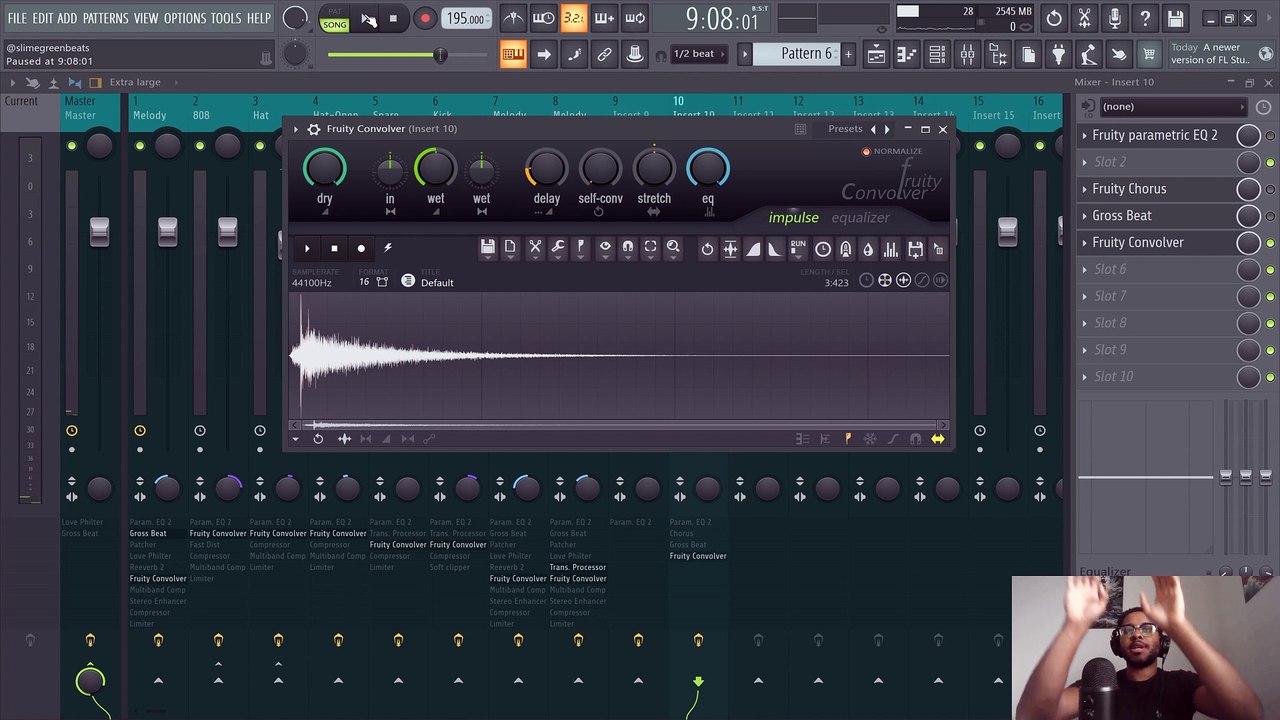1280x720 pixels.
Task: Click the zoom magnifier icon in Convolver toolbar
Action: pos(673,247)
